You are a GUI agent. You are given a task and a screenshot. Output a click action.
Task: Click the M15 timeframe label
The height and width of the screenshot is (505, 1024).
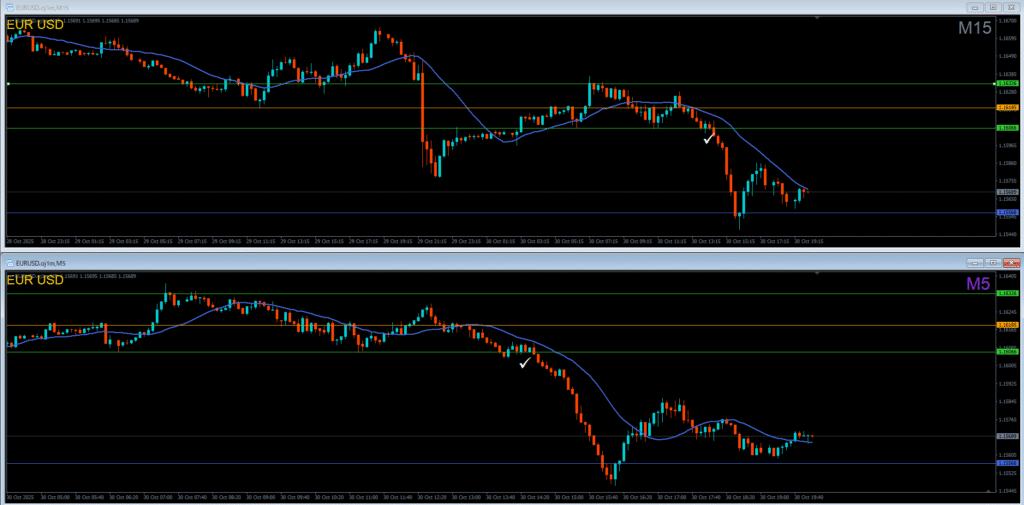[x=974, y=29]
